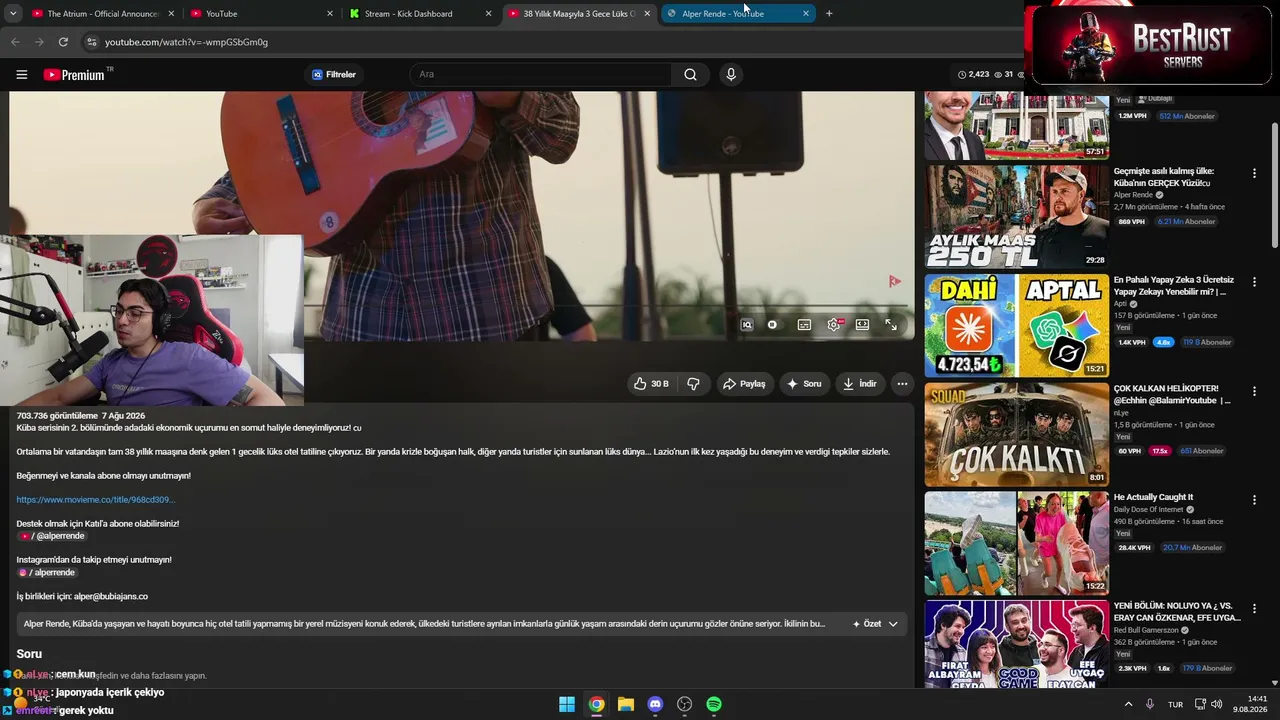
Task: Open the Windows Start menu
Action: [567, 704]
